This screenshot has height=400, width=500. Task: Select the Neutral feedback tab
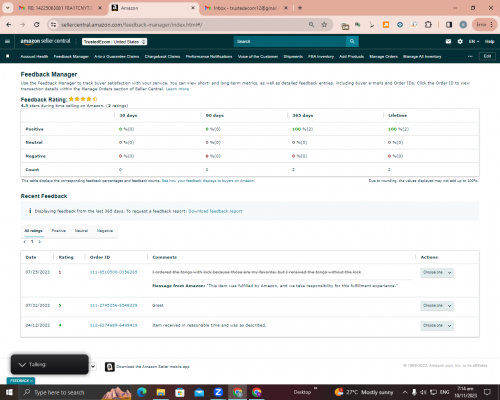[x=81, y=231]
